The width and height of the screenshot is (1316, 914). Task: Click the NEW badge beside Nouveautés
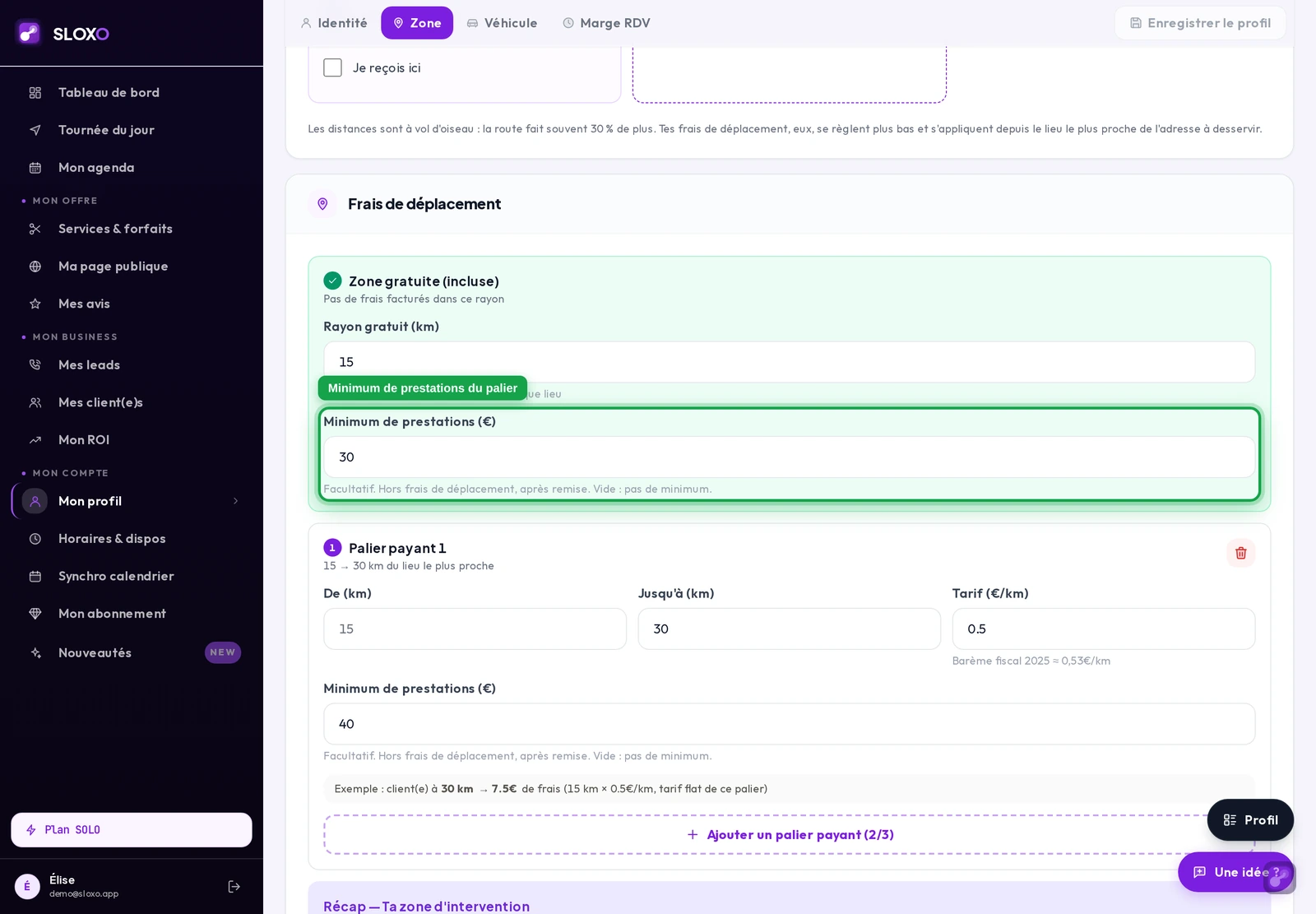tap(223, 652)
